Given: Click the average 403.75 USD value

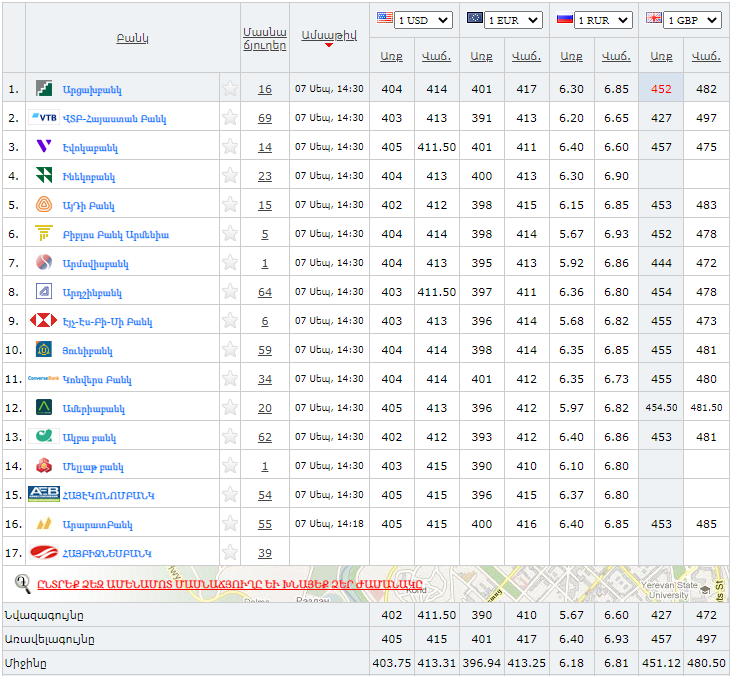Looking at the screenshot, I should [392, 662].
